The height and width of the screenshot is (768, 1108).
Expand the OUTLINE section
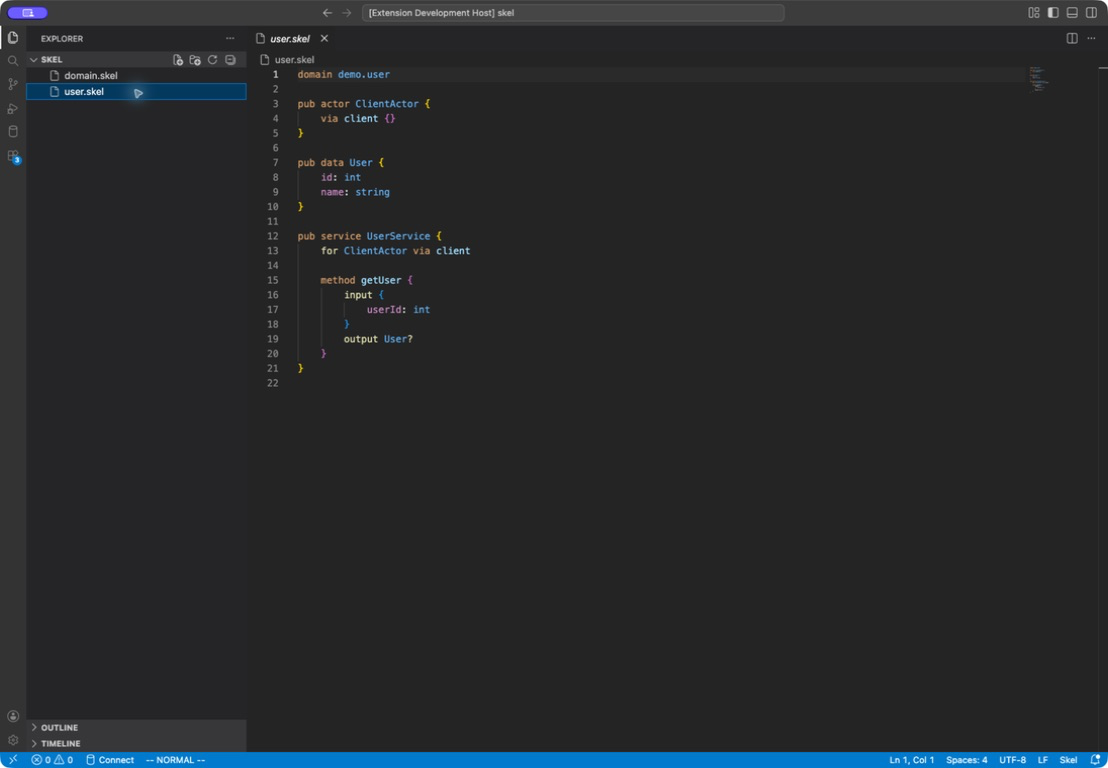click(x=136, y=727)
